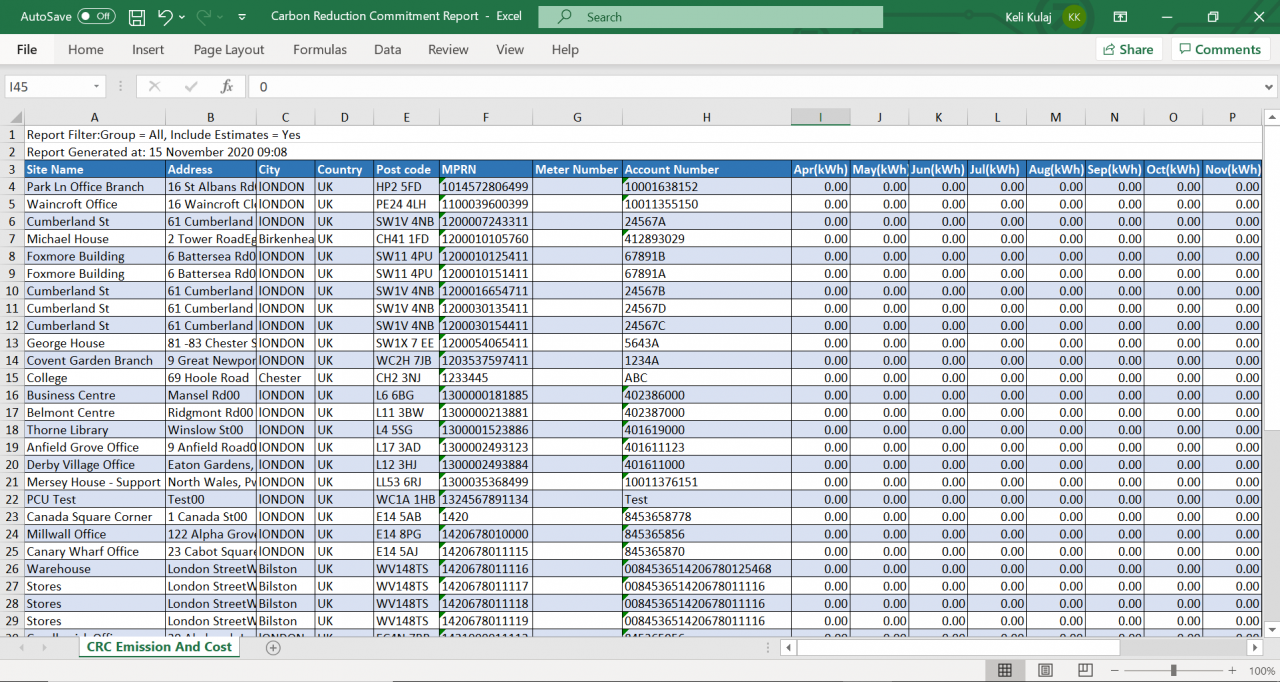Click the Share button

1128,49
